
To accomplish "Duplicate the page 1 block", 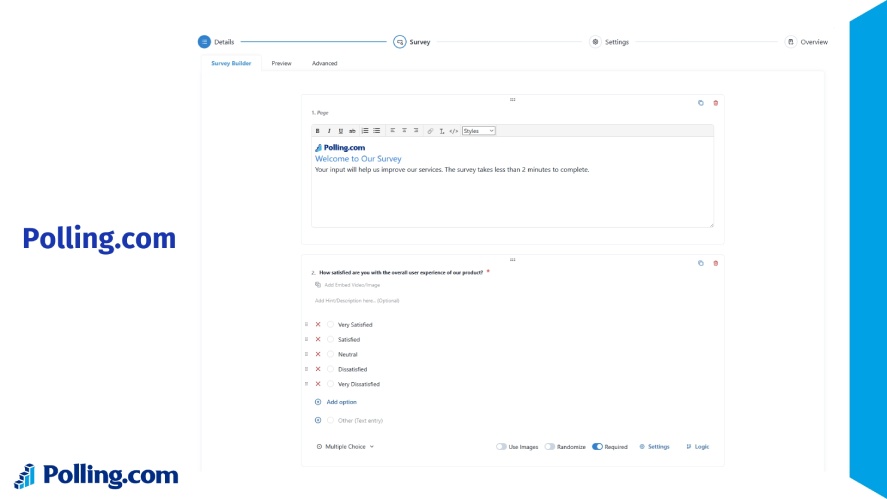I will tap(700, 103).
